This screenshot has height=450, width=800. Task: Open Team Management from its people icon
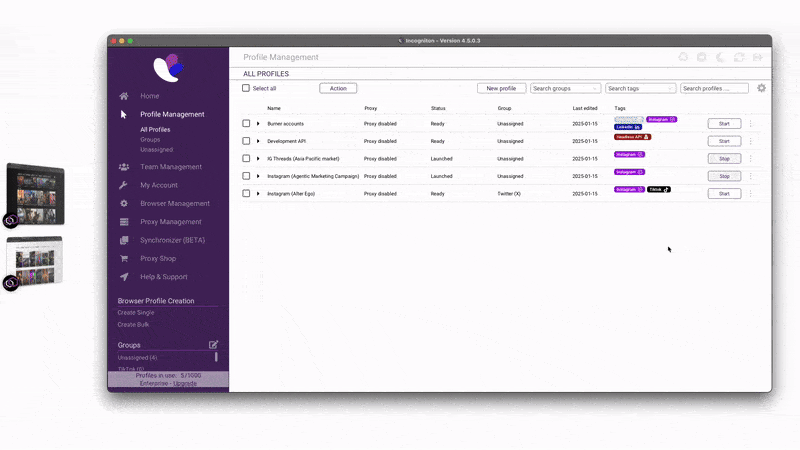pos(123,167)
